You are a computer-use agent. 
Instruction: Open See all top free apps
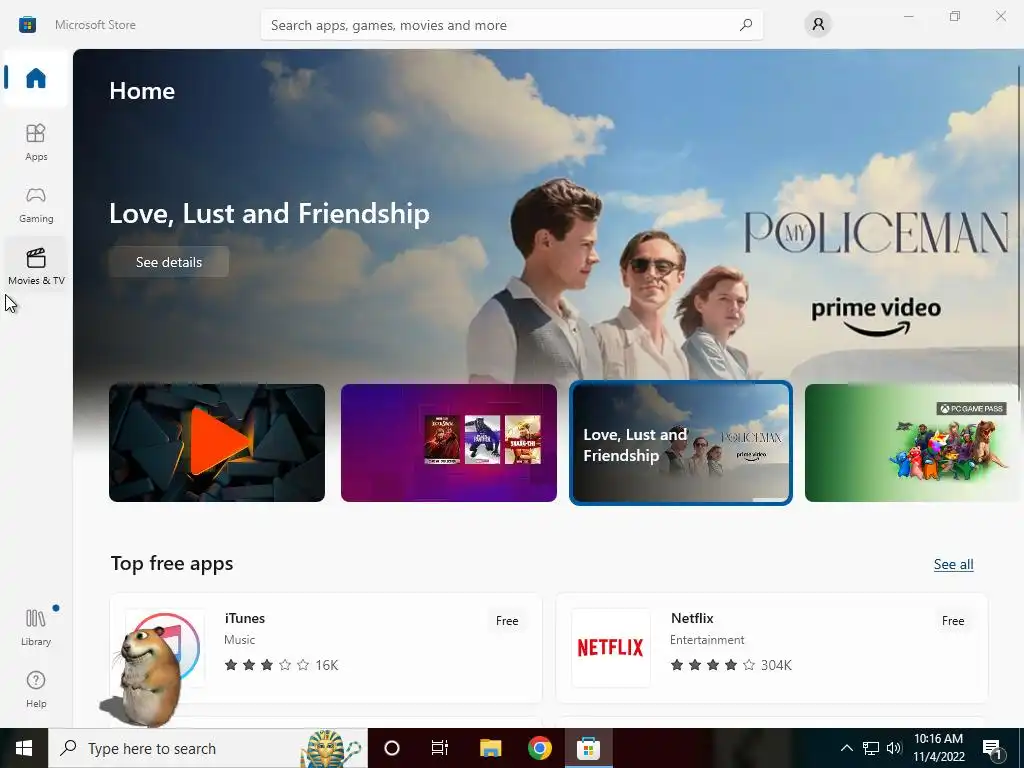(x=953, y=564)
